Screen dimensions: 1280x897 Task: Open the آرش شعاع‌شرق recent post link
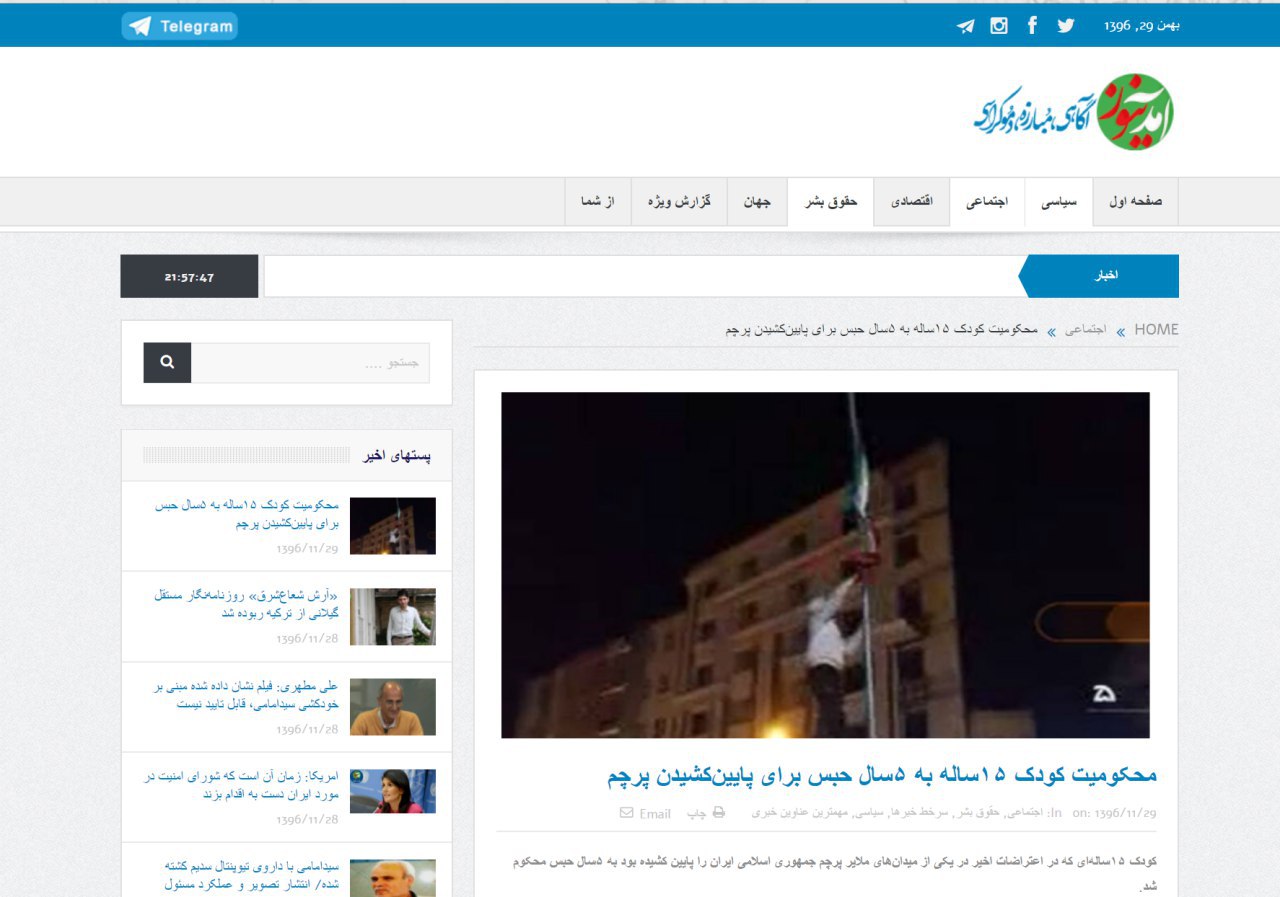click(x=246, y=604)
